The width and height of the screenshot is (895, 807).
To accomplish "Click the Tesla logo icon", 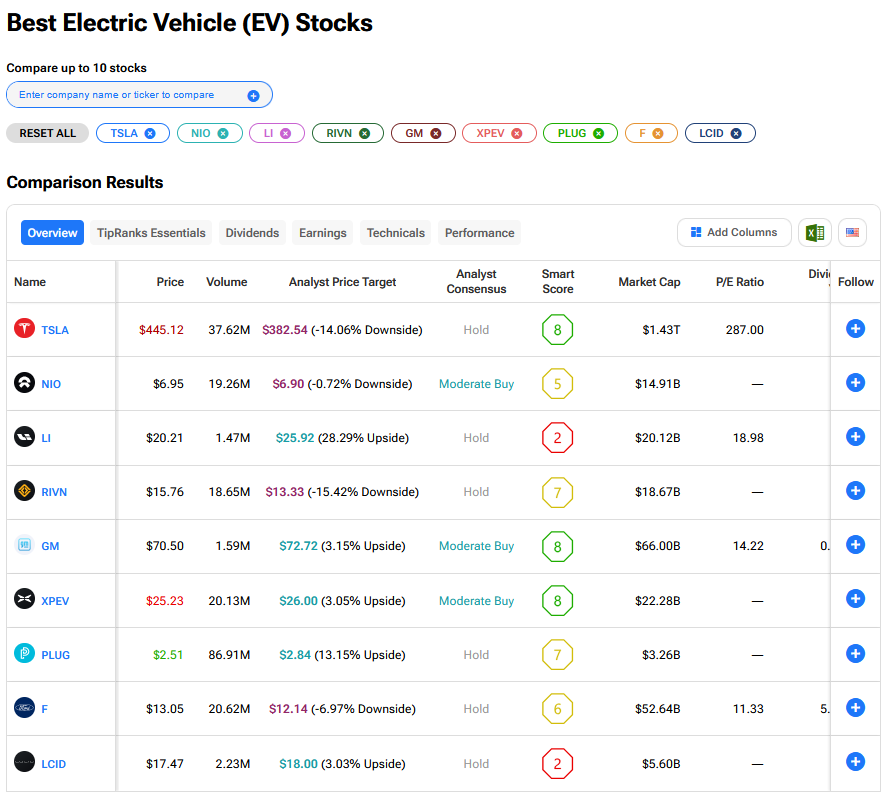I will 24,329.
